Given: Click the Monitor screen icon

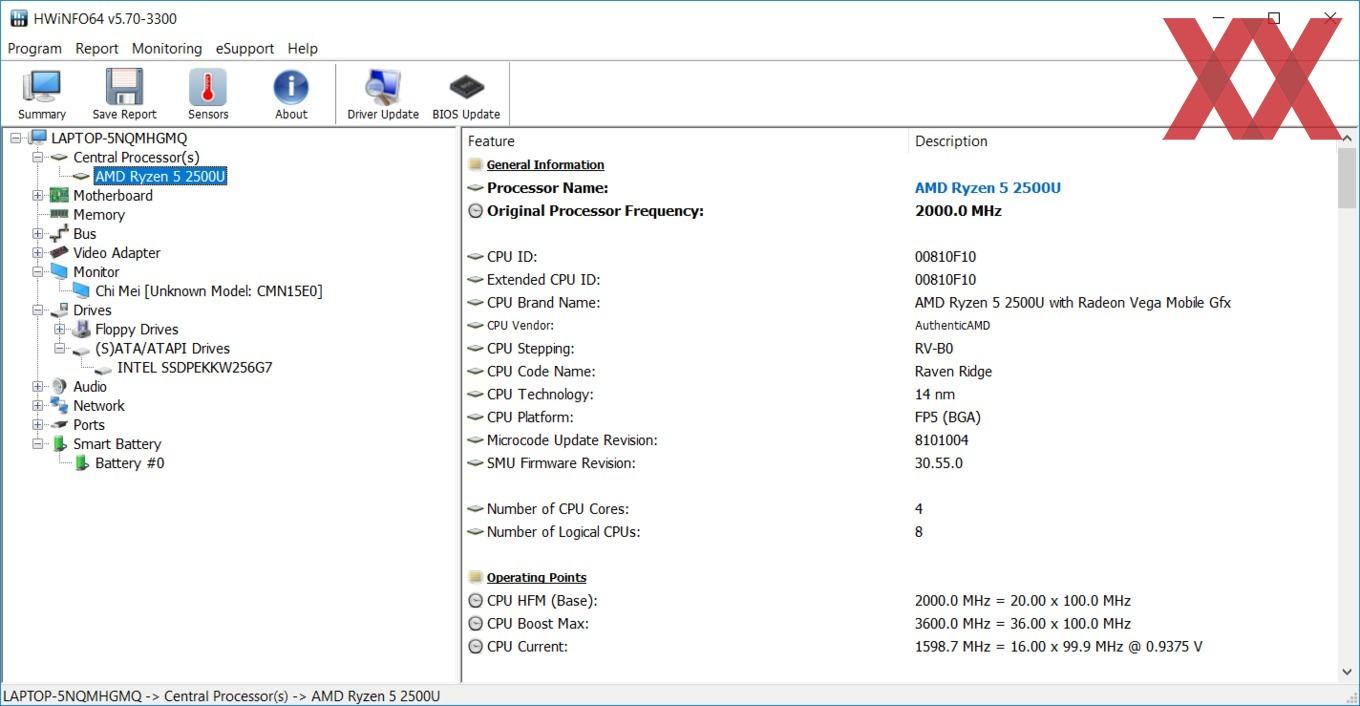Looking at the screenshot, I should [x=59, y=271].
